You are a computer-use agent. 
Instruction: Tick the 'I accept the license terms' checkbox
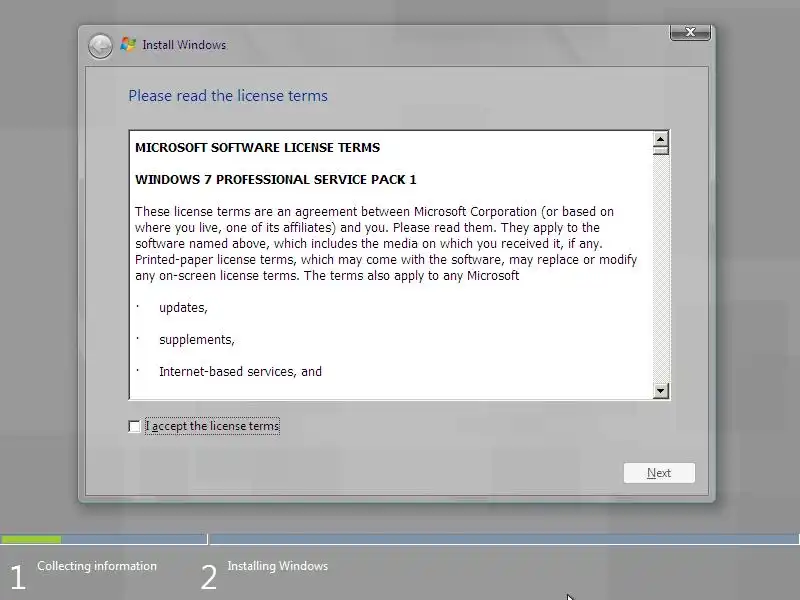click(x=134, y=426)
